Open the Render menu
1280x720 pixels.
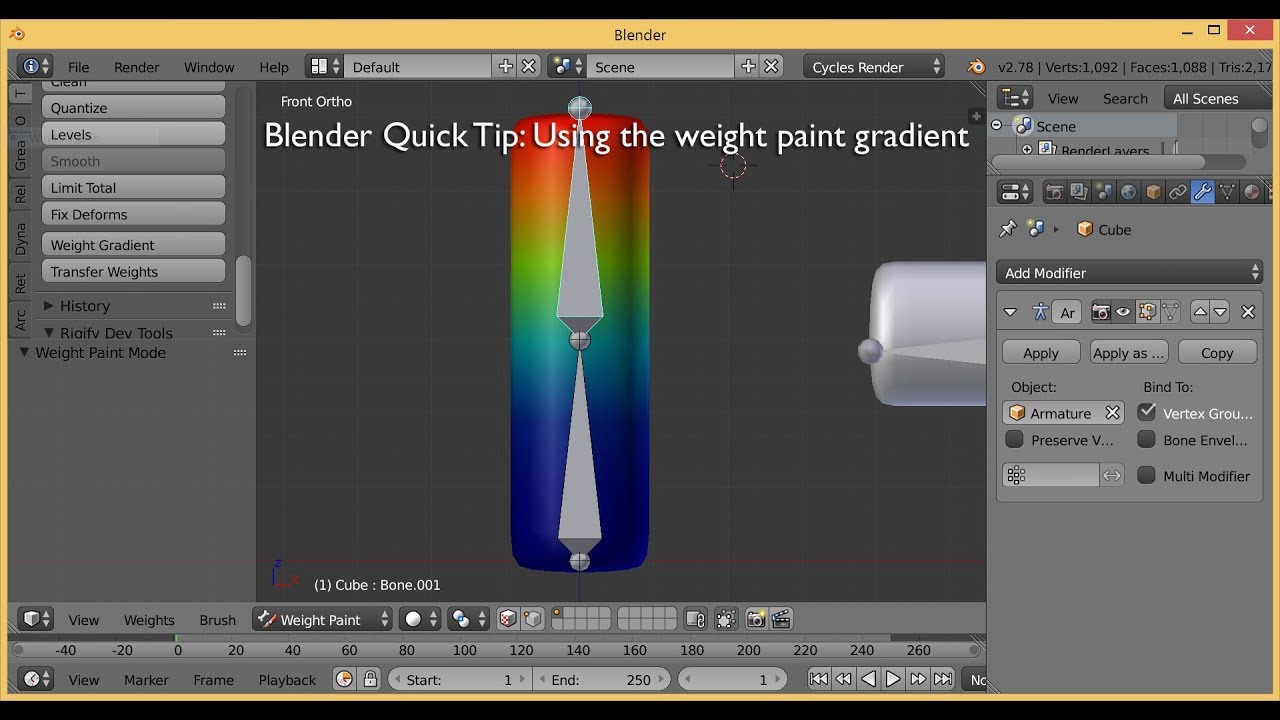click(x=136, y=67)
